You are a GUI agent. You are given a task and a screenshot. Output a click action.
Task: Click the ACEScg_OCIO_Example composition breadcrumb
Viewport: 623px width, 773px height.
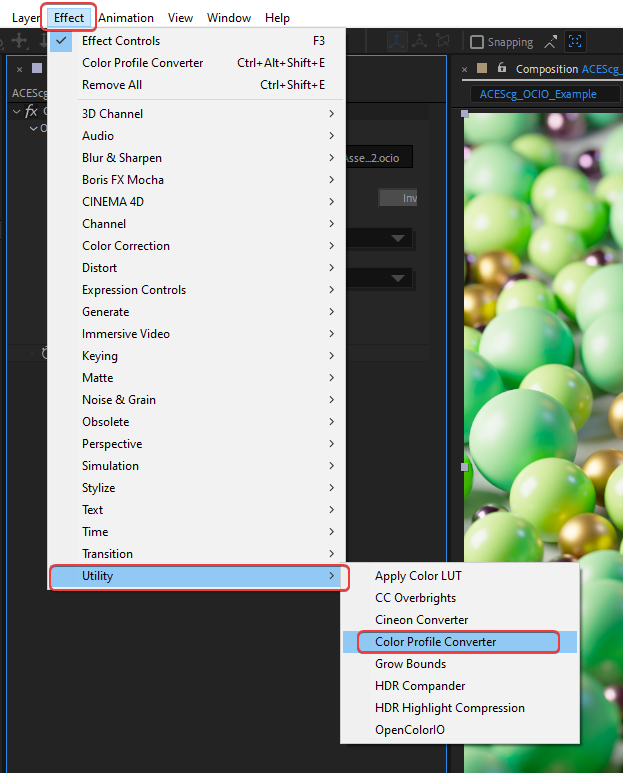538,94
